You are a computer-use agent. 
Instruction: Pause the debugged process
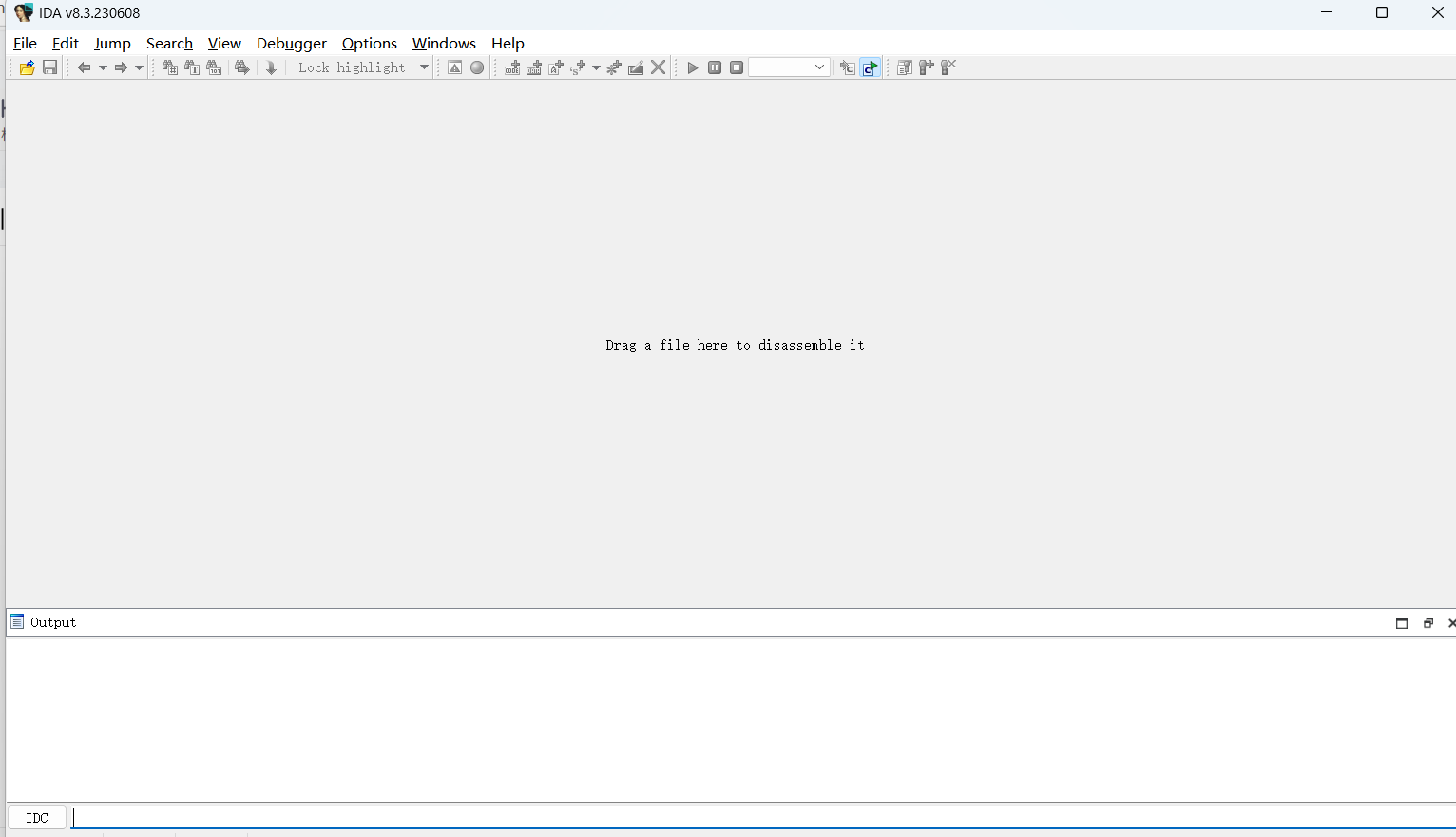(x=715, y=67)
